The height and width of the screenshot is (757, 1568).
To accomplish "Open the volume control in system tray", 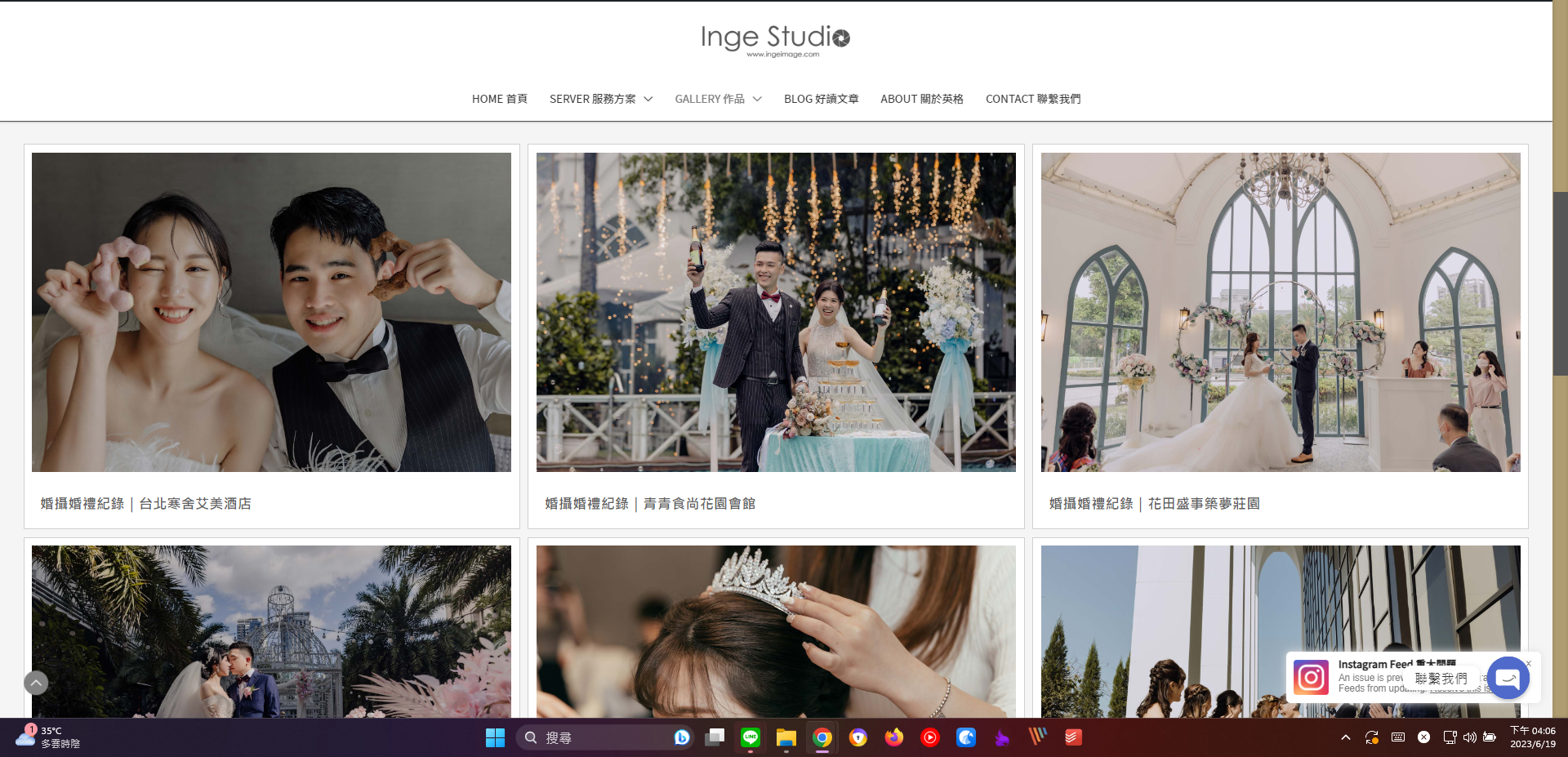I will click(1469, 737).
